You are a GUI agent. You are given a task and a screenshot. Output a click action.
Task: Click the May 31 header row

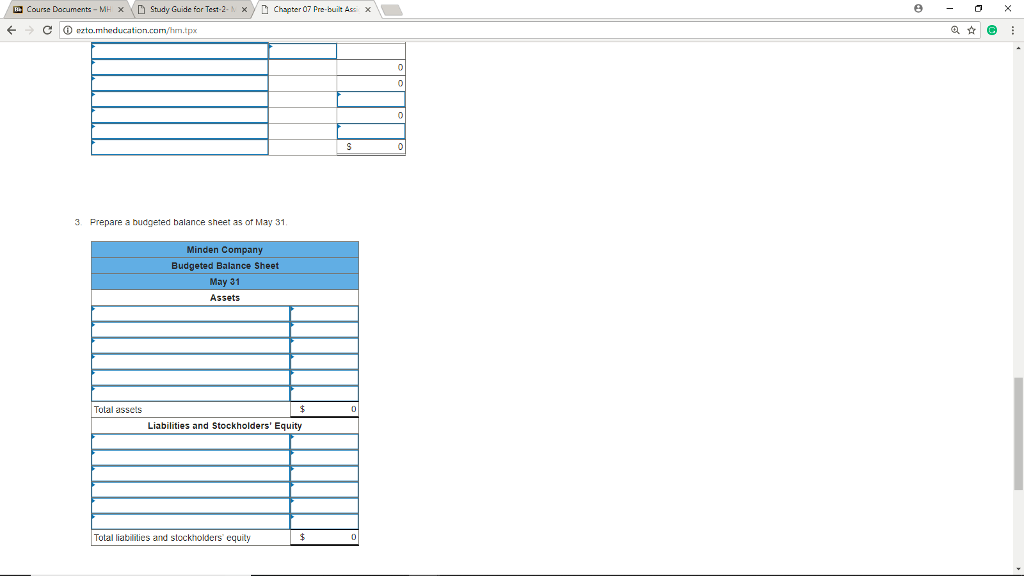[225, 282]
